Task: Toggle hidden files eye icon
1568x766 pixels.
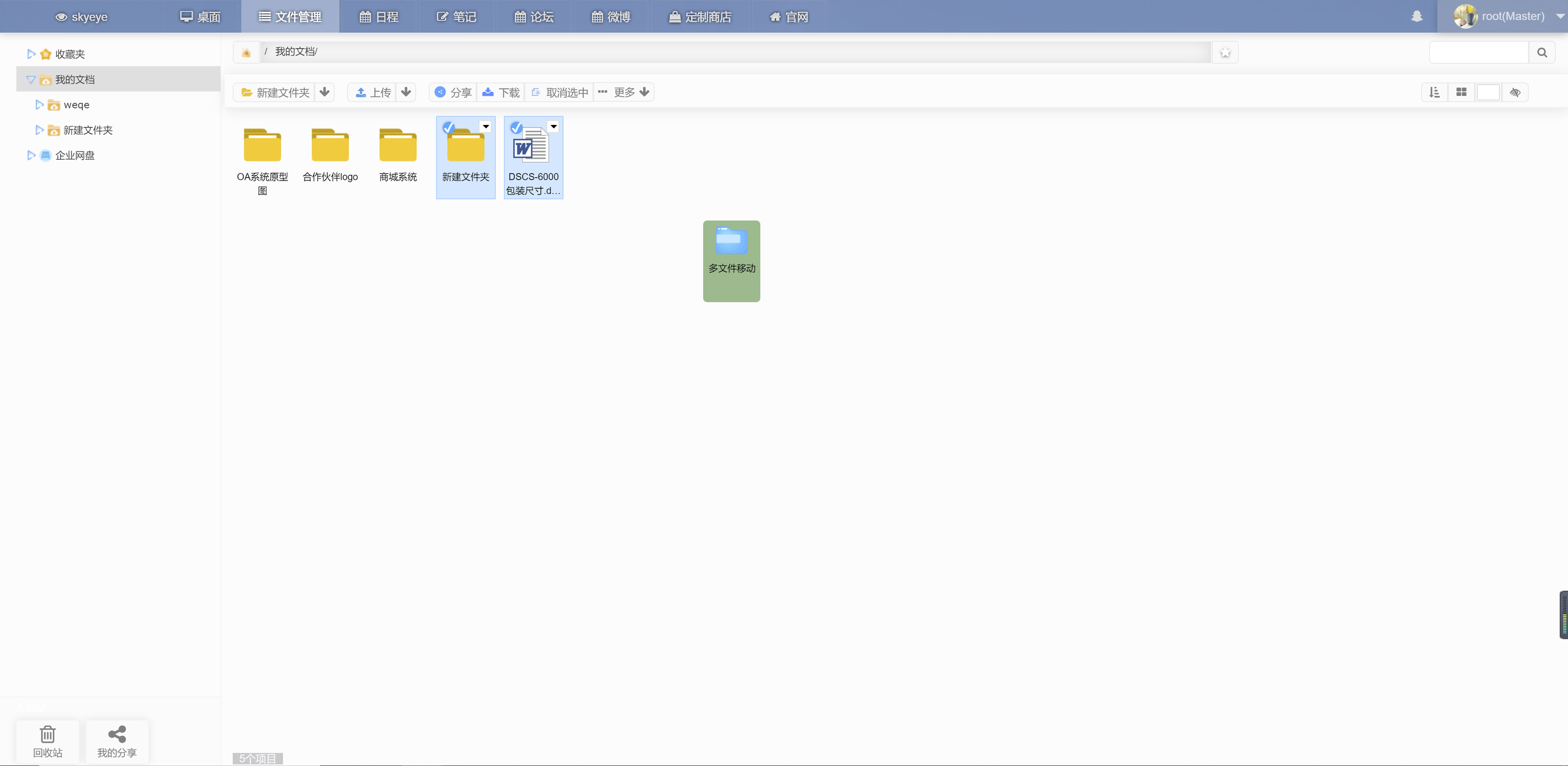Action: [1515, 92]
